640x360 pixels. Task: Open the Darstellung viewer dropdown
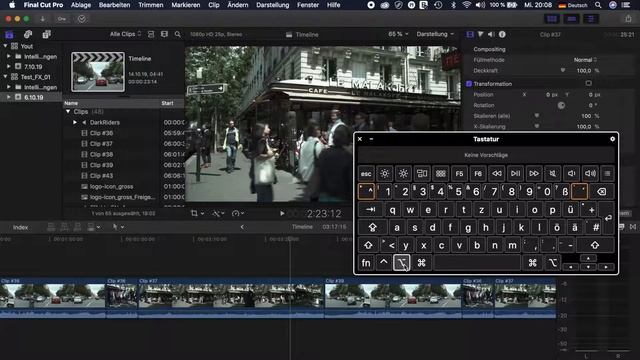435,34
